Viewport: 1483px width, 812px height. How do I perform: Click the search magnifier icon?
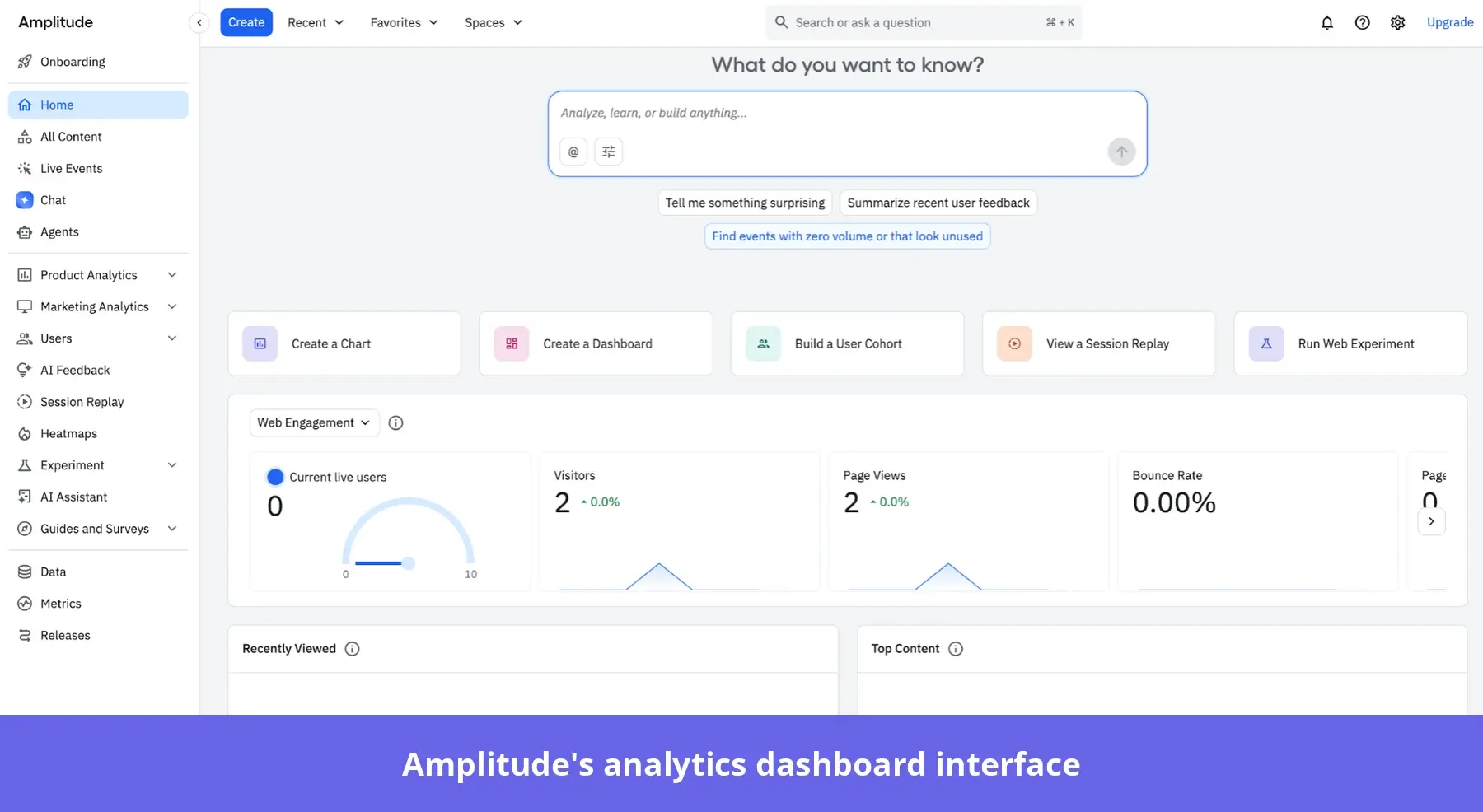tap(781, 23)
